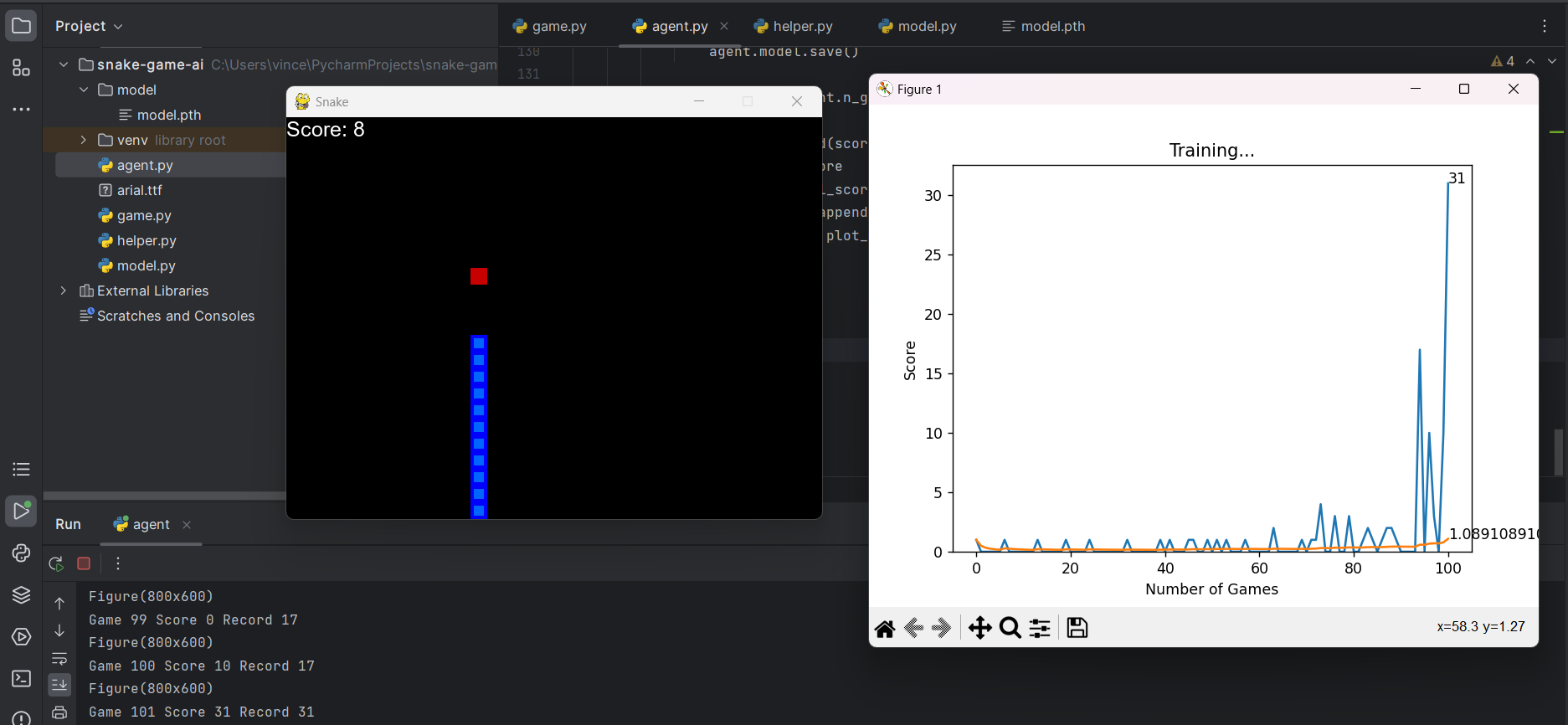
Task: Open the Structure tool window icon
Action: (21, 68)
